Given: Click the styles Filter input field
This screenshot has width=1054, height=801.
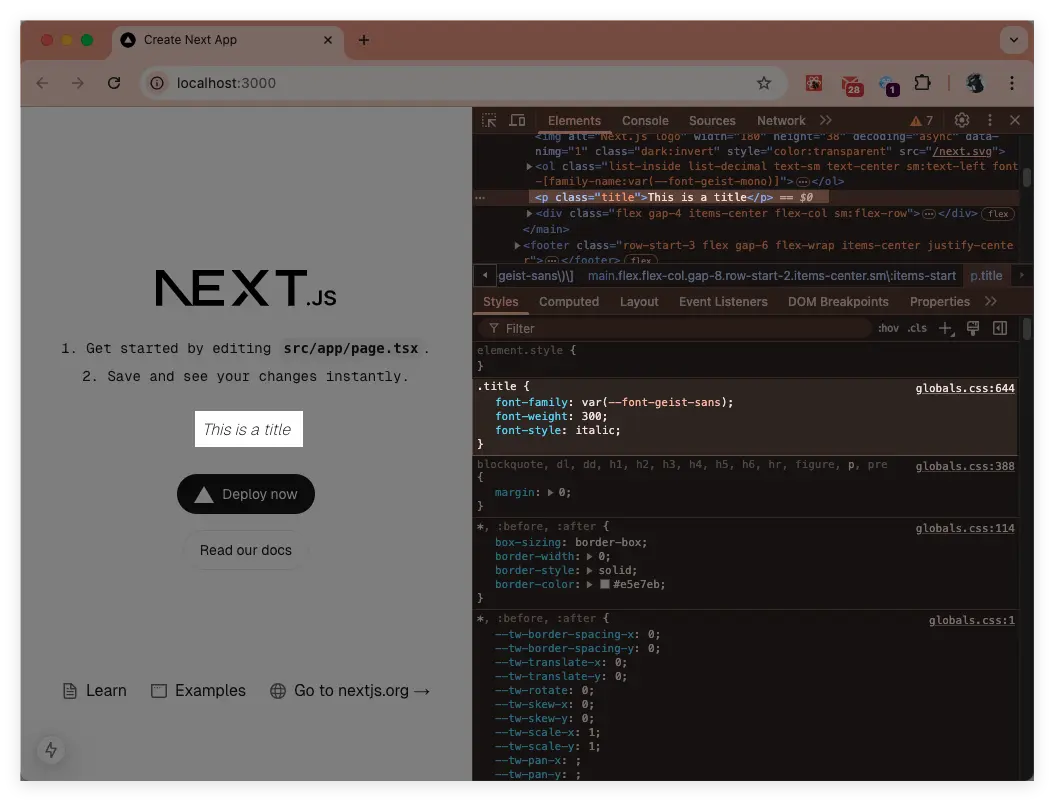Looking at the screenshot, I should (675, 329).
